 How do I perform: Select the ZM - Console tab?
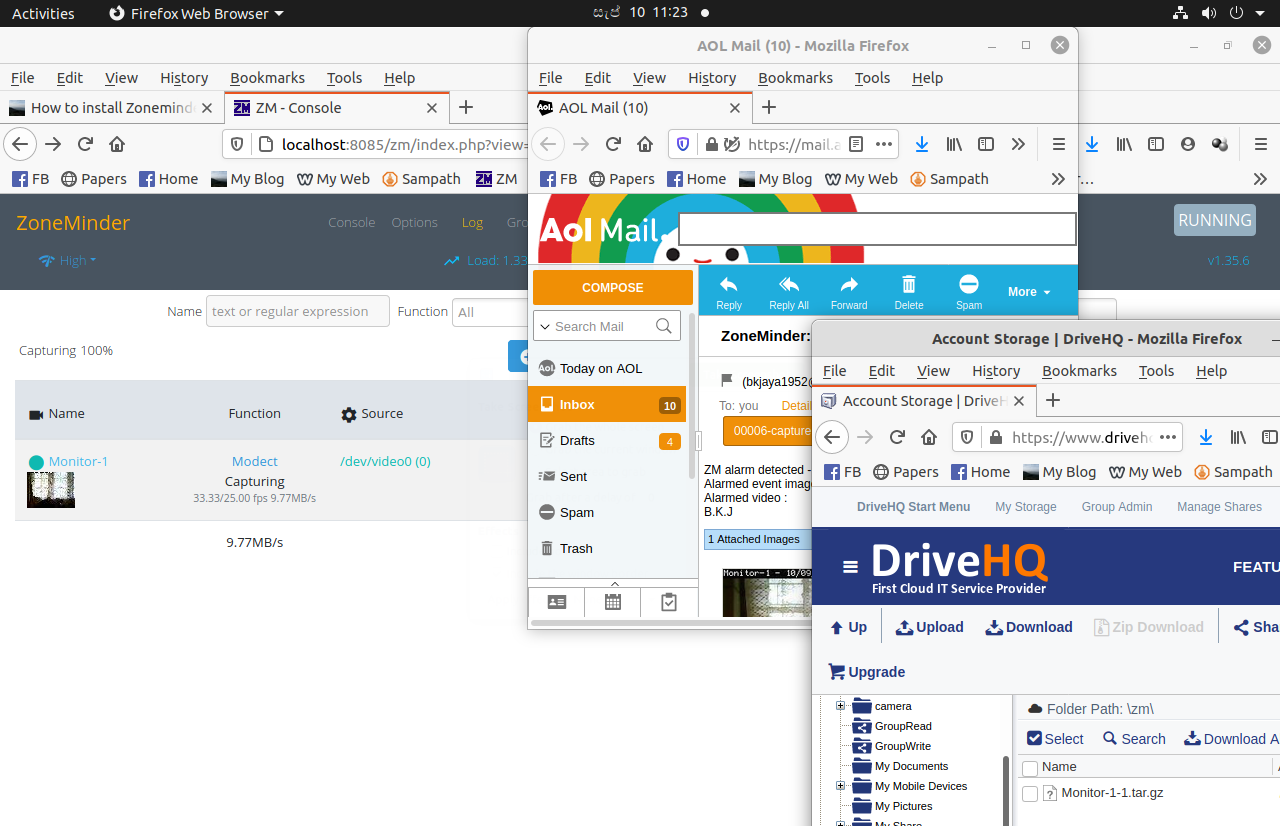[x=336, y=107]
